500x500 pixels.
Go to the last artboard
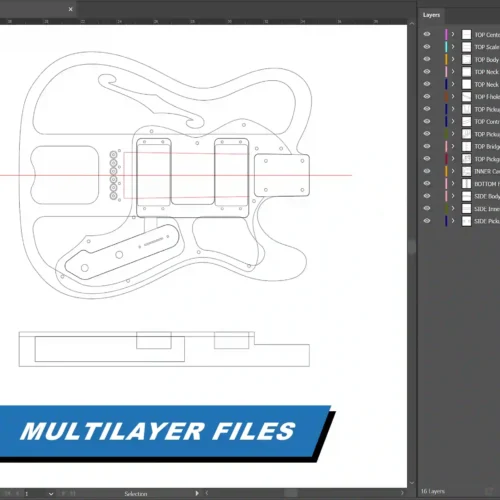(73, 494)
